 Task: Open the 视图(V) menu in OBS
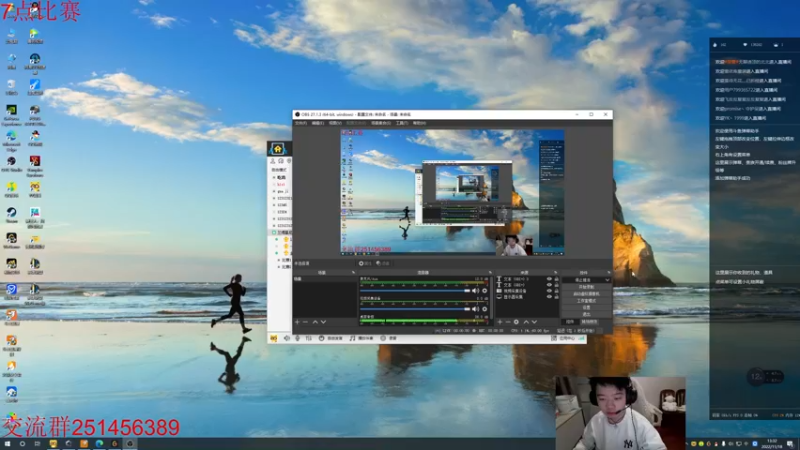[x=335, y=123]
